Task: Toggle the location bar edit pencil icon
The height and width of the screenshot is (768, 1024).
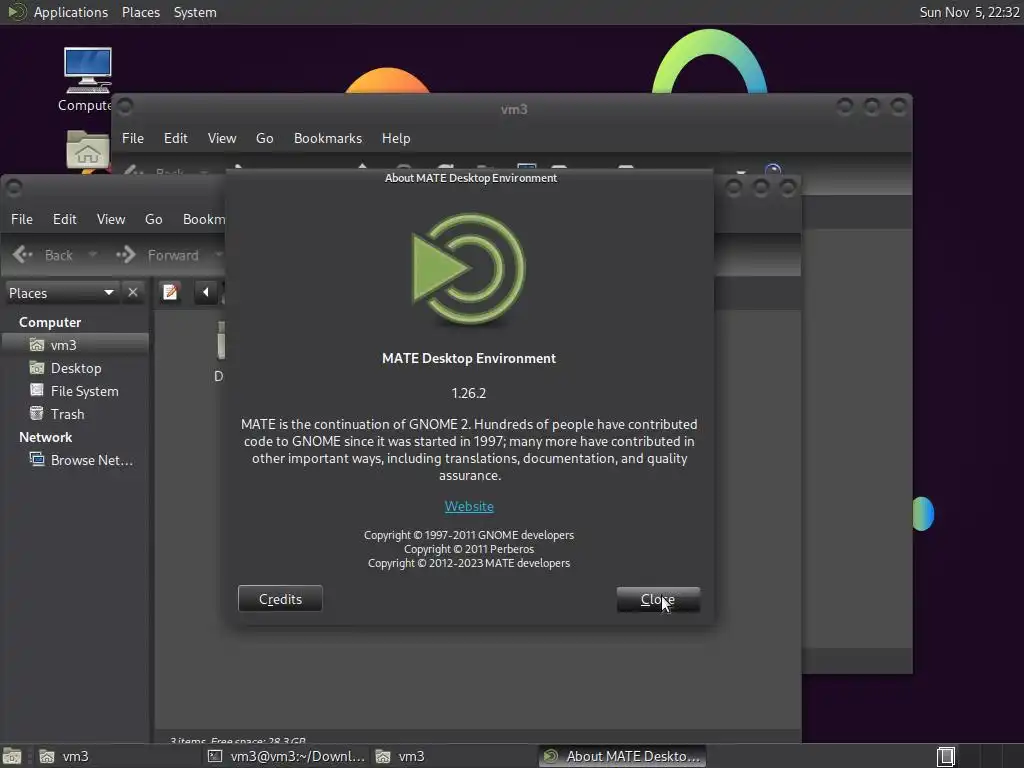Action: pyautogui.click(x=170, y=292)
